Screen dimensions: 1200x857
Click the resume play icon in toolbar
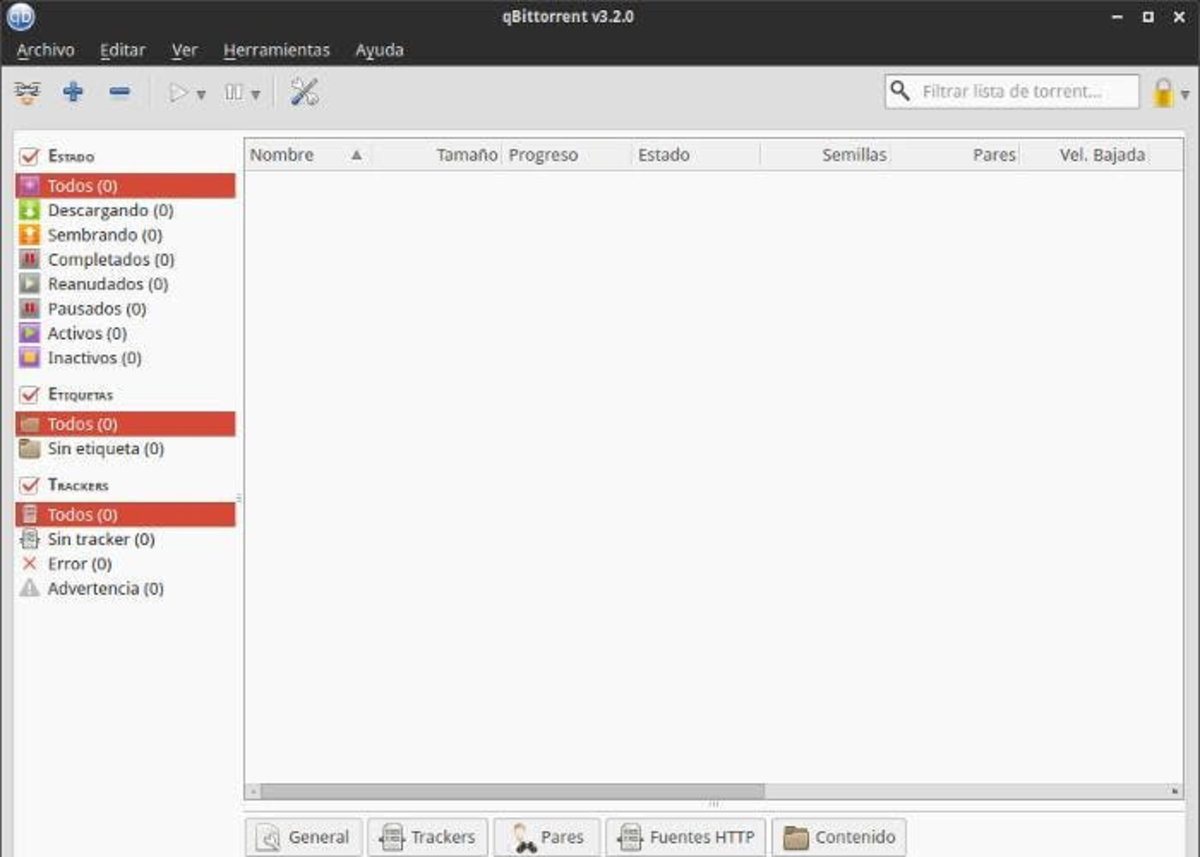click(179, 93)
